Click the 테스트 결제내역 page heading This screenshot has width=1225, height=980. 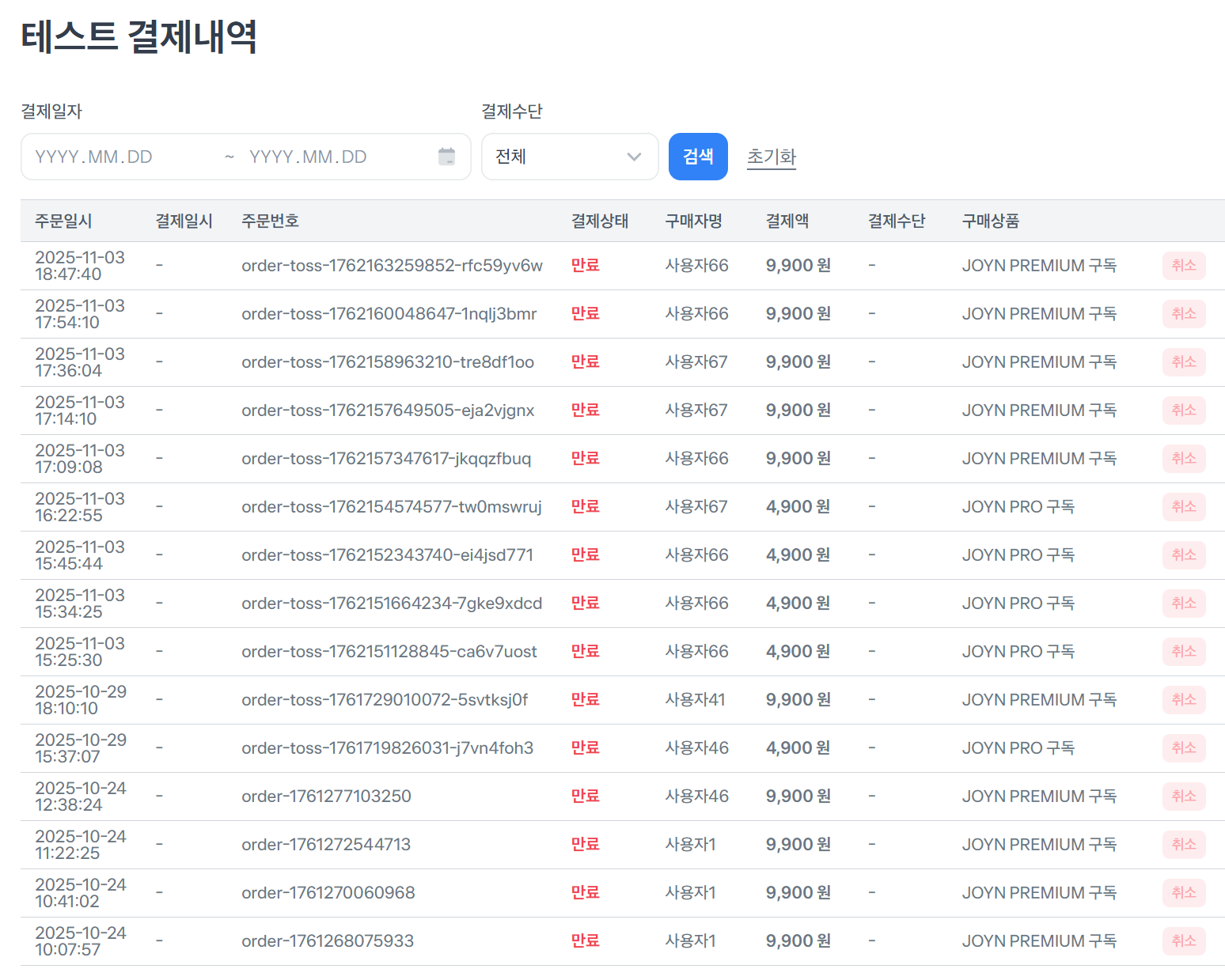coord(138,36)
